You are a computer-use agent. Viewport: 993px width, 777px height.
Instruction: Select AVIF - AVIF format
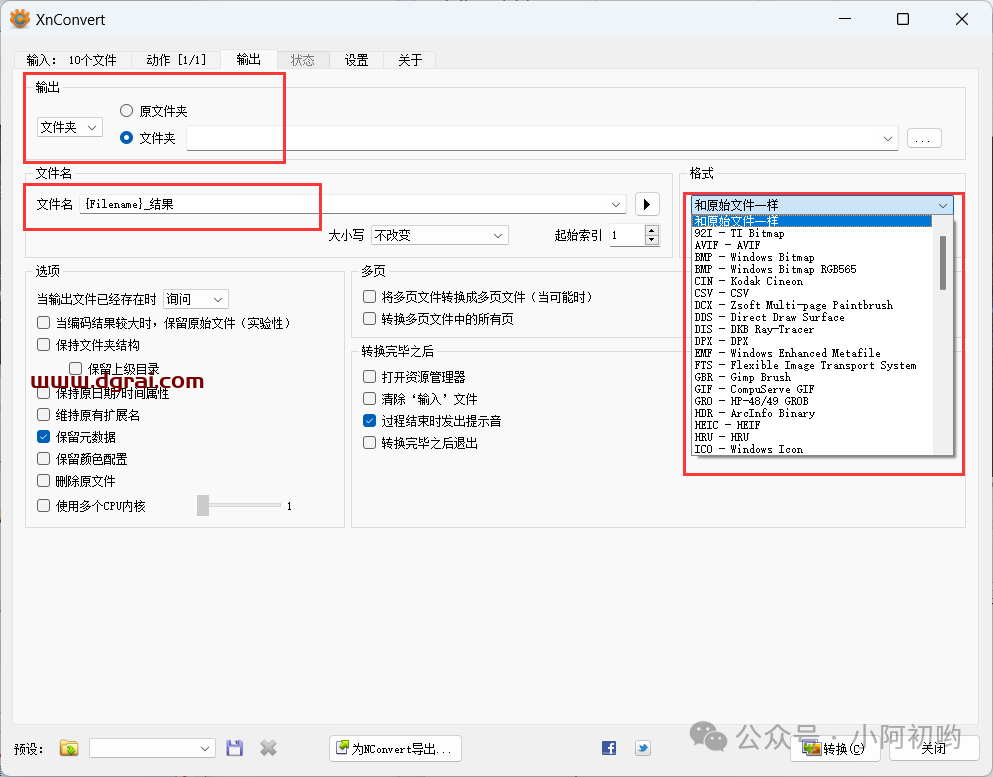812,245
